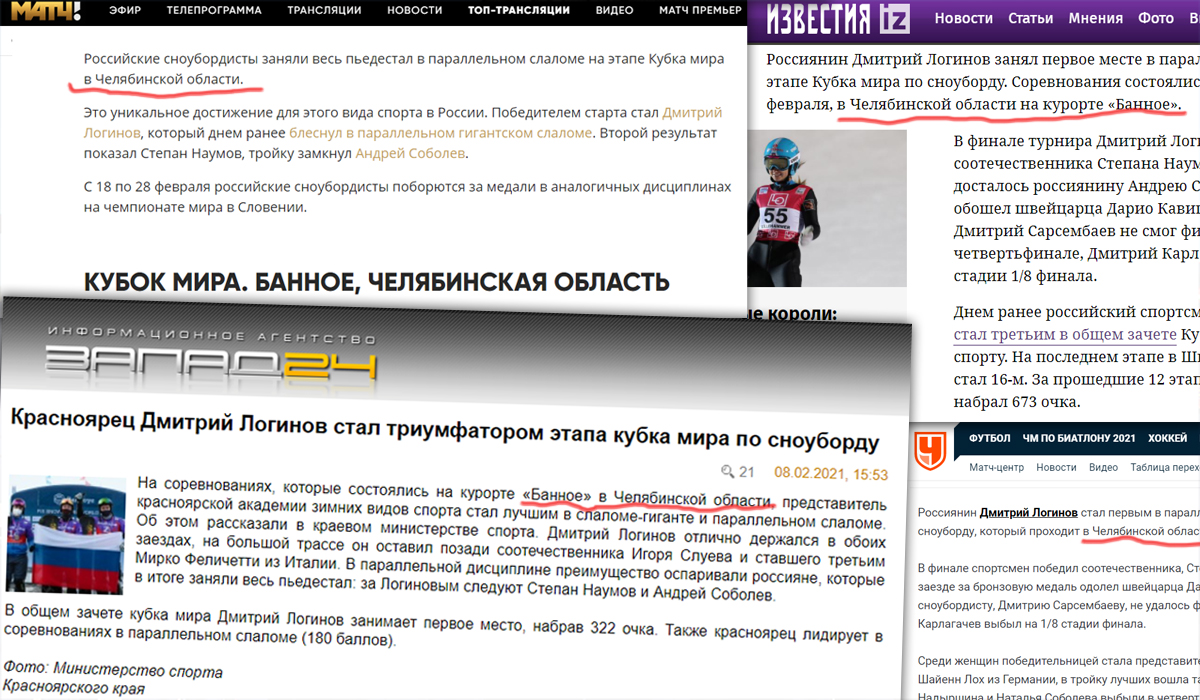Open ВИДЕО in the Матч! navigation

pos(614,10)
